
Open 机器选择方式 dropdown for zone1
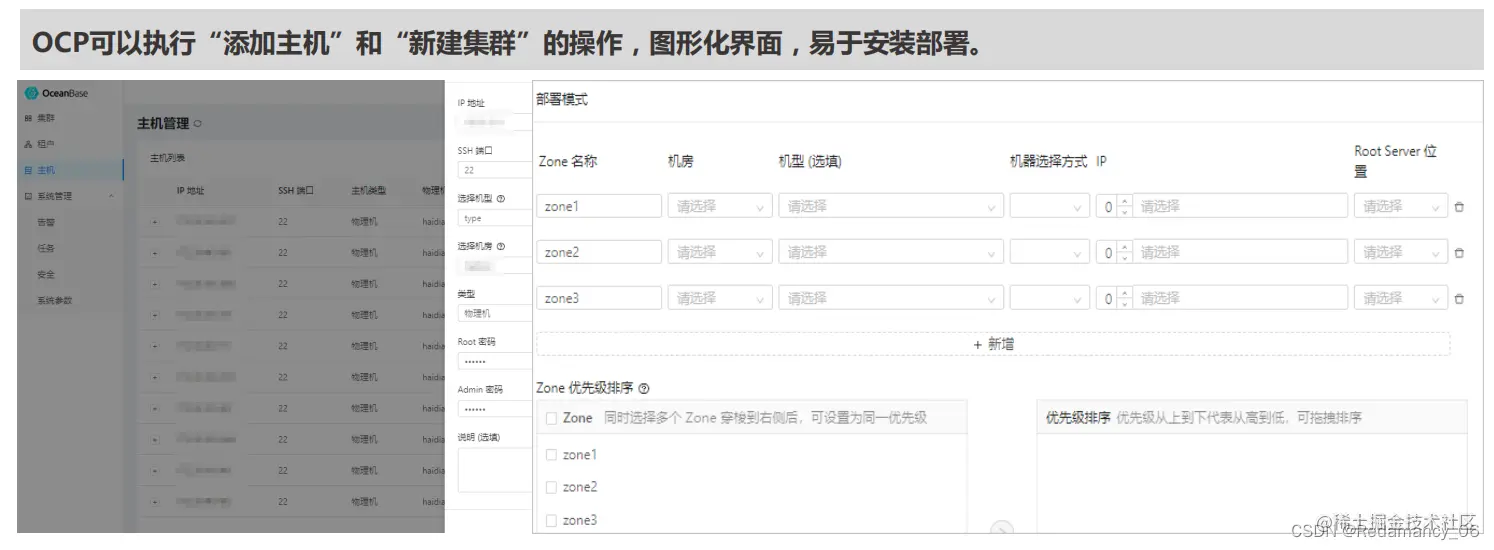(1049, 206)
